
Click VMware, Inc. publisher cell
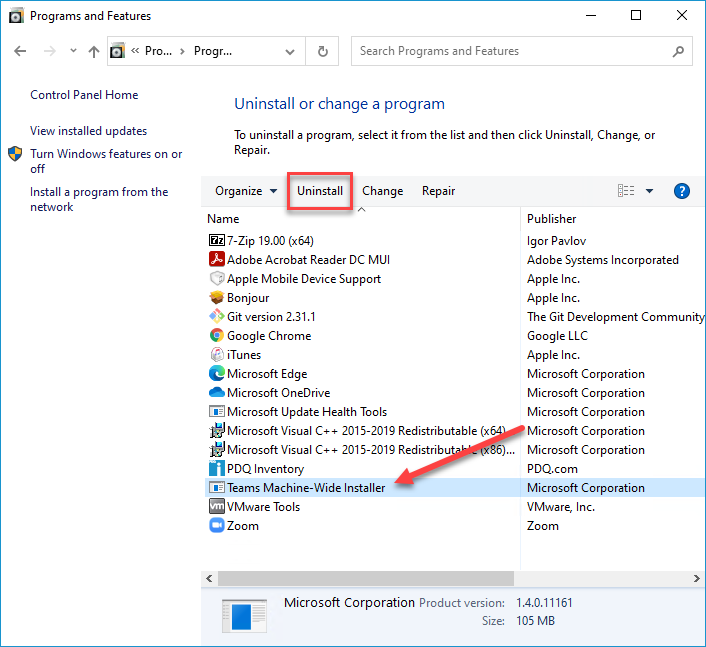[x=561, y=507]
